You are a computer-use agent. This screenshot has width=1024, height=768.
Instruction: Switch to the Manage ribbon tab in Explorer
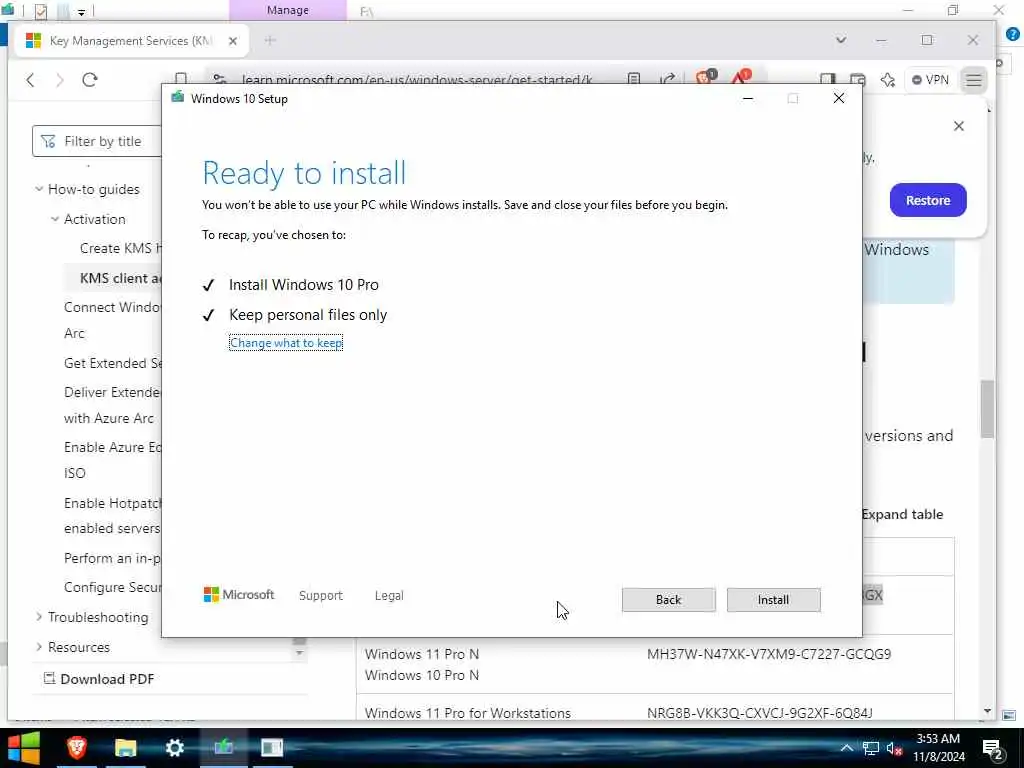coord(287,10)
